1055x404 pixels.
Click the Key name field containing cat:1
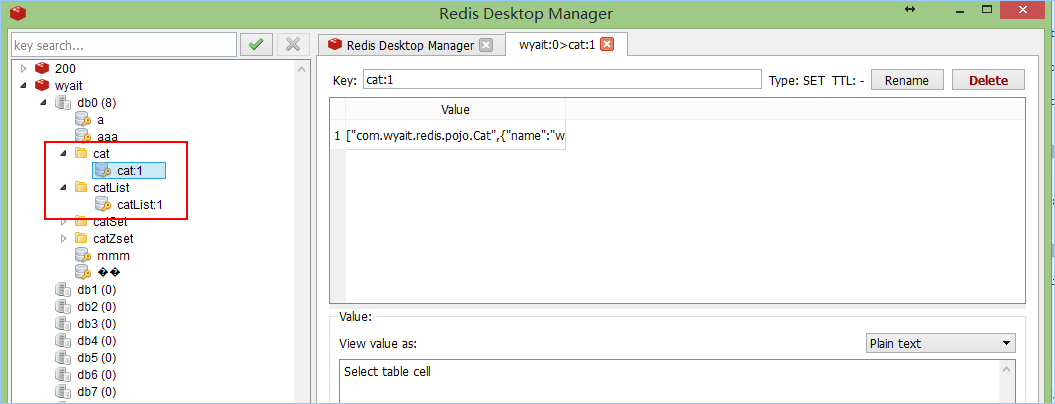pyautogui.click(x=562, y=79)
